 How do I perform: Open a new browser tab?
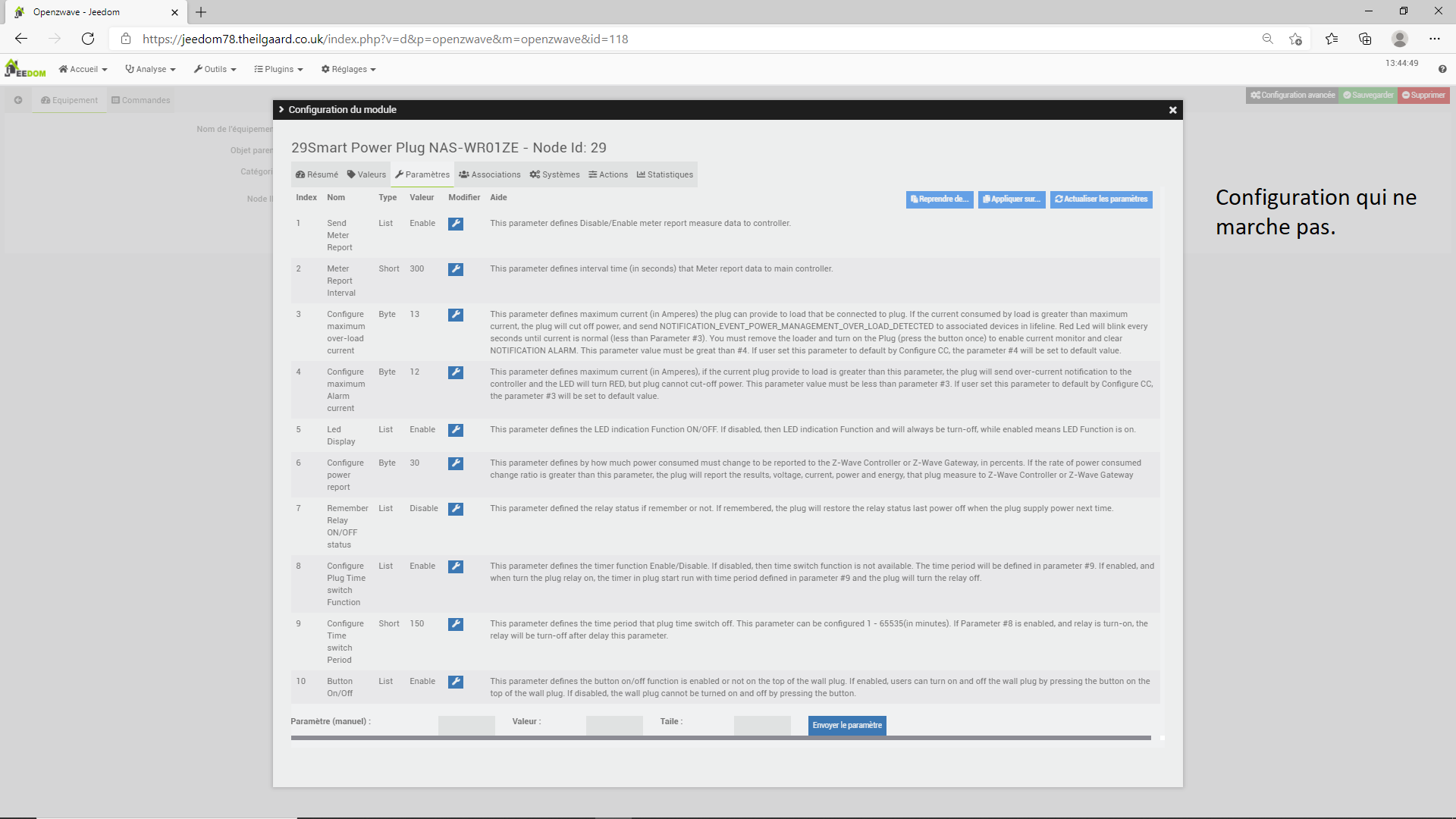pos(201,12)
